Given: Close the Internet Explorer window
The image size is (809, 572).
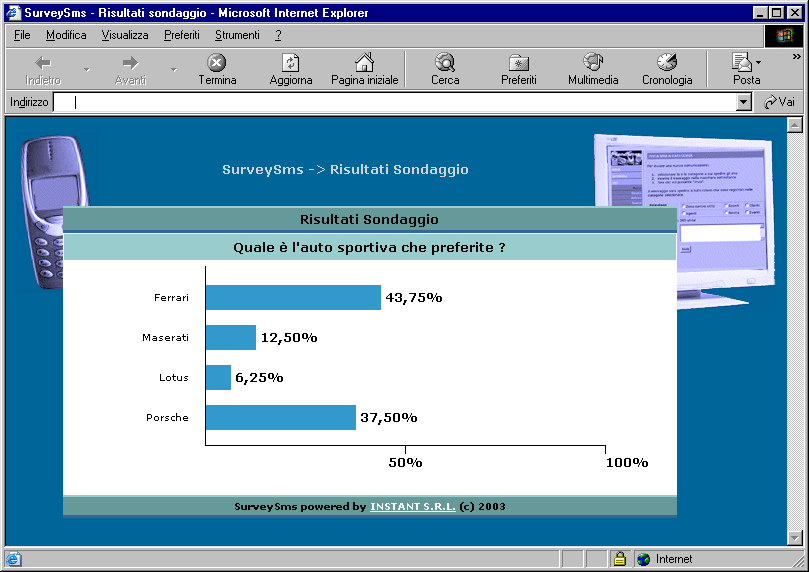Looking at the screenshot, I should coord(794,12).
